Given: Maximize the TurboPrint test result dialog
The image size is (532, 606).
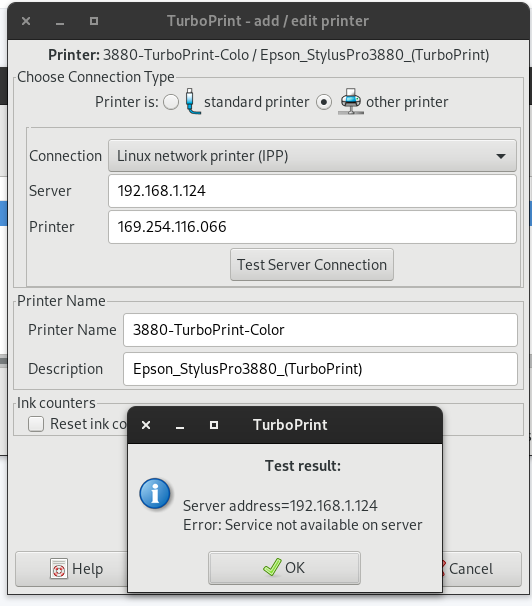Looking at the screenshot, I should pos(214,425).
